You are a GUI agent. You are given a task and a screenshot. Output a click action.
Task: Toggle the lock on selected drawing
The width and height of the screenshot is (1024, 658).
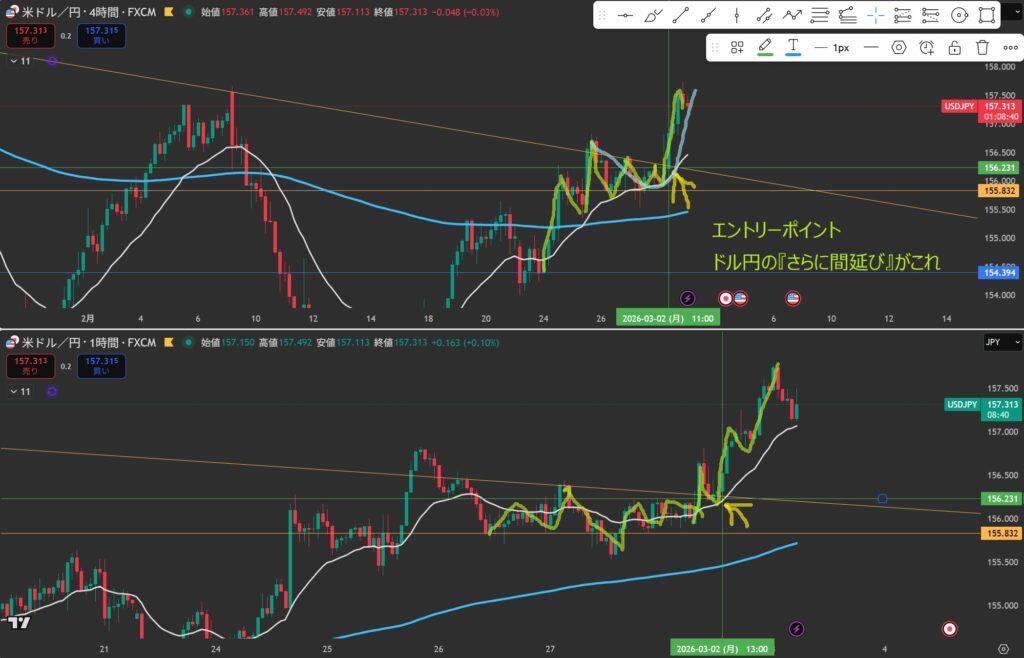tap(955, 47)
